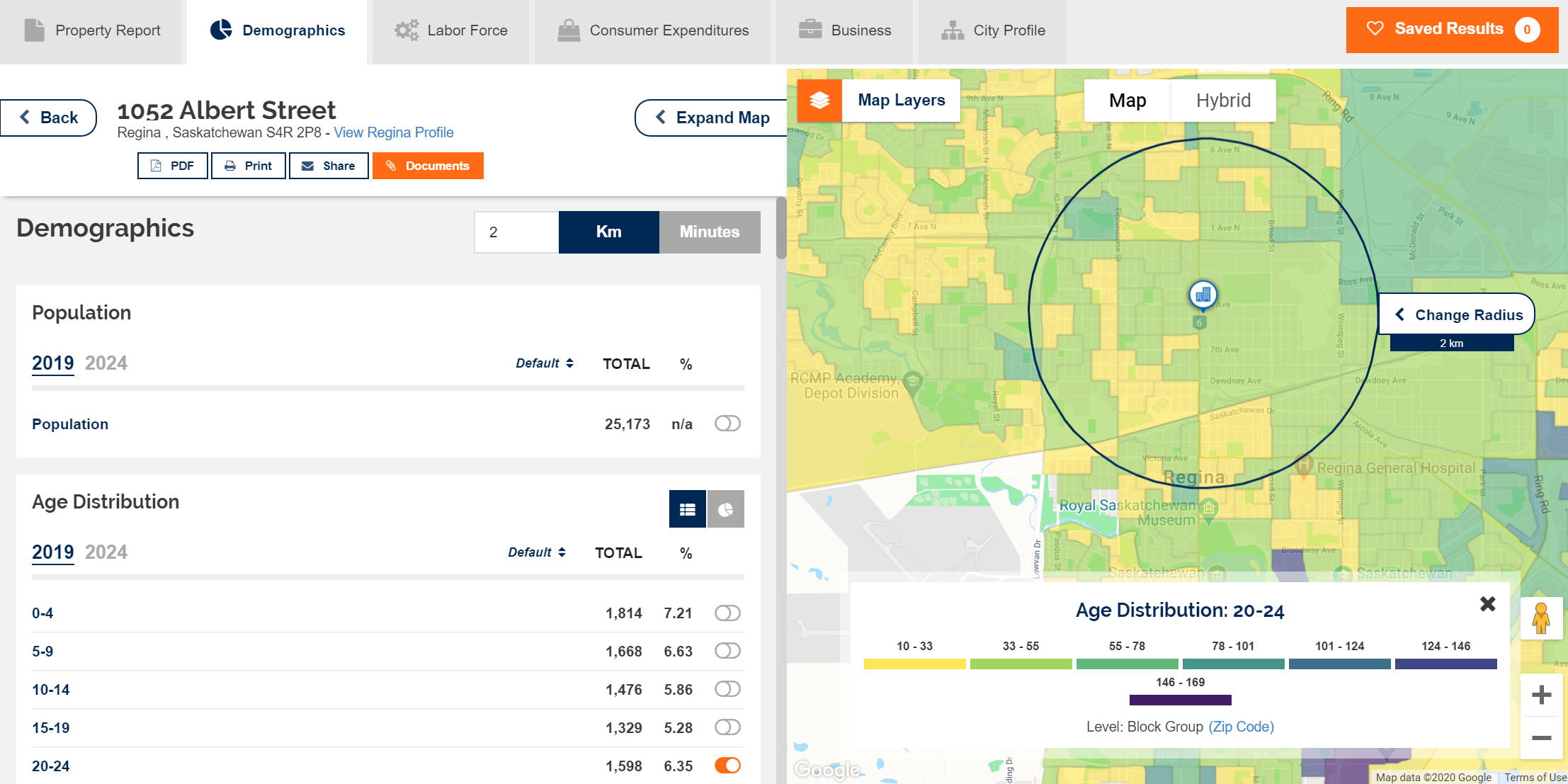1568x784 pixels.
Task: Open the Map Layers stack icon
Action: (819, 100)
